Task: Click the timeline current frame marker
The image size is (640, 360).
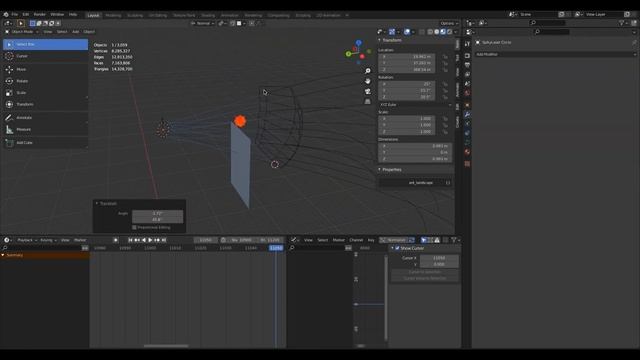Action: (x=276, y=248)
